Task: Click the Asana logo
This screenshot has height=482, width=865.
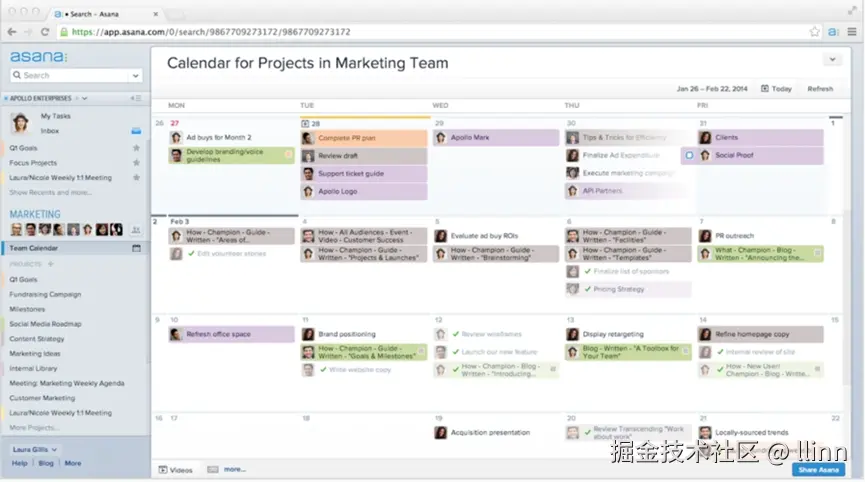Action: pyautogui.click(x=39, y=56)
